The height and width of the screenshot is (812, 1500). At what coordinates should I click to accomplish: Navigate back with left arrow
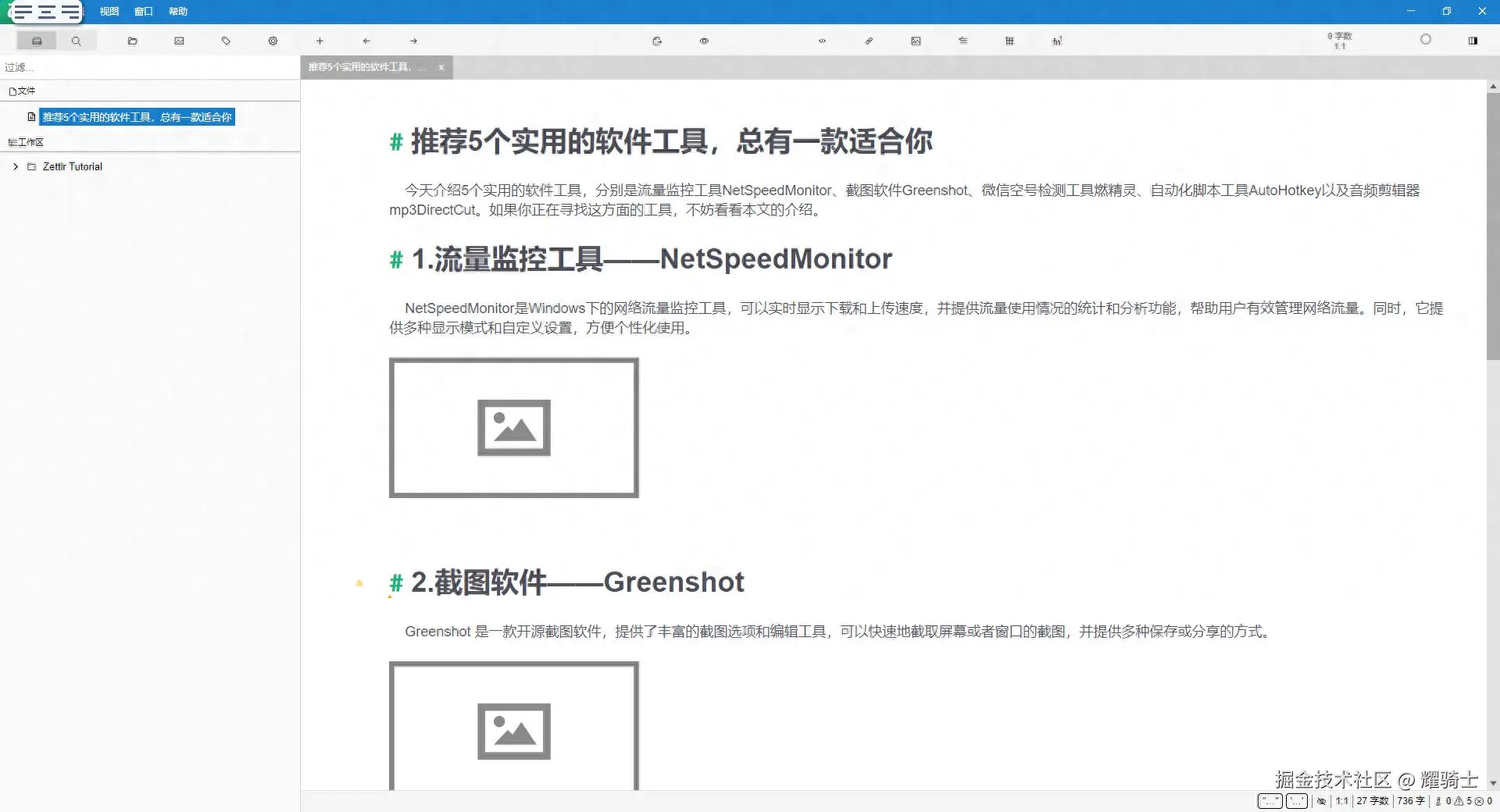coord(366,41)
